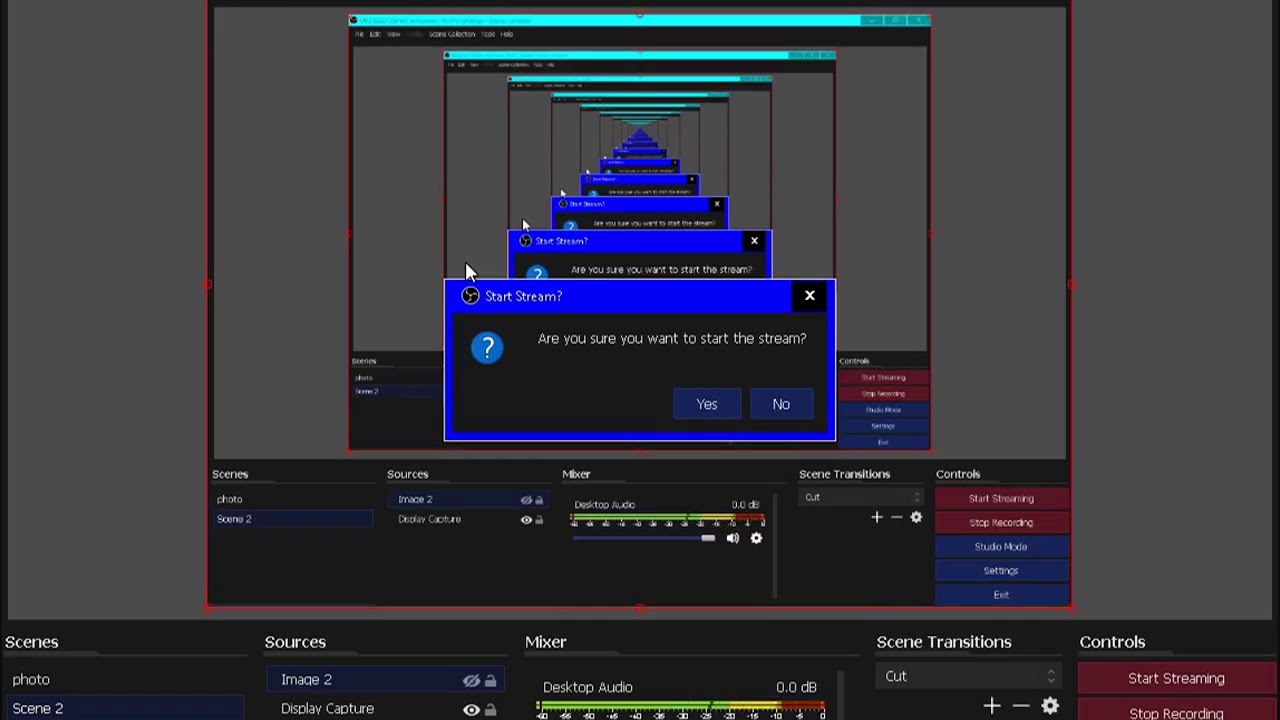The image size is (1280, 720).
Task: Open Scene Collection menu in outermost captured OBS window
Action: click(x=452, y=34)
